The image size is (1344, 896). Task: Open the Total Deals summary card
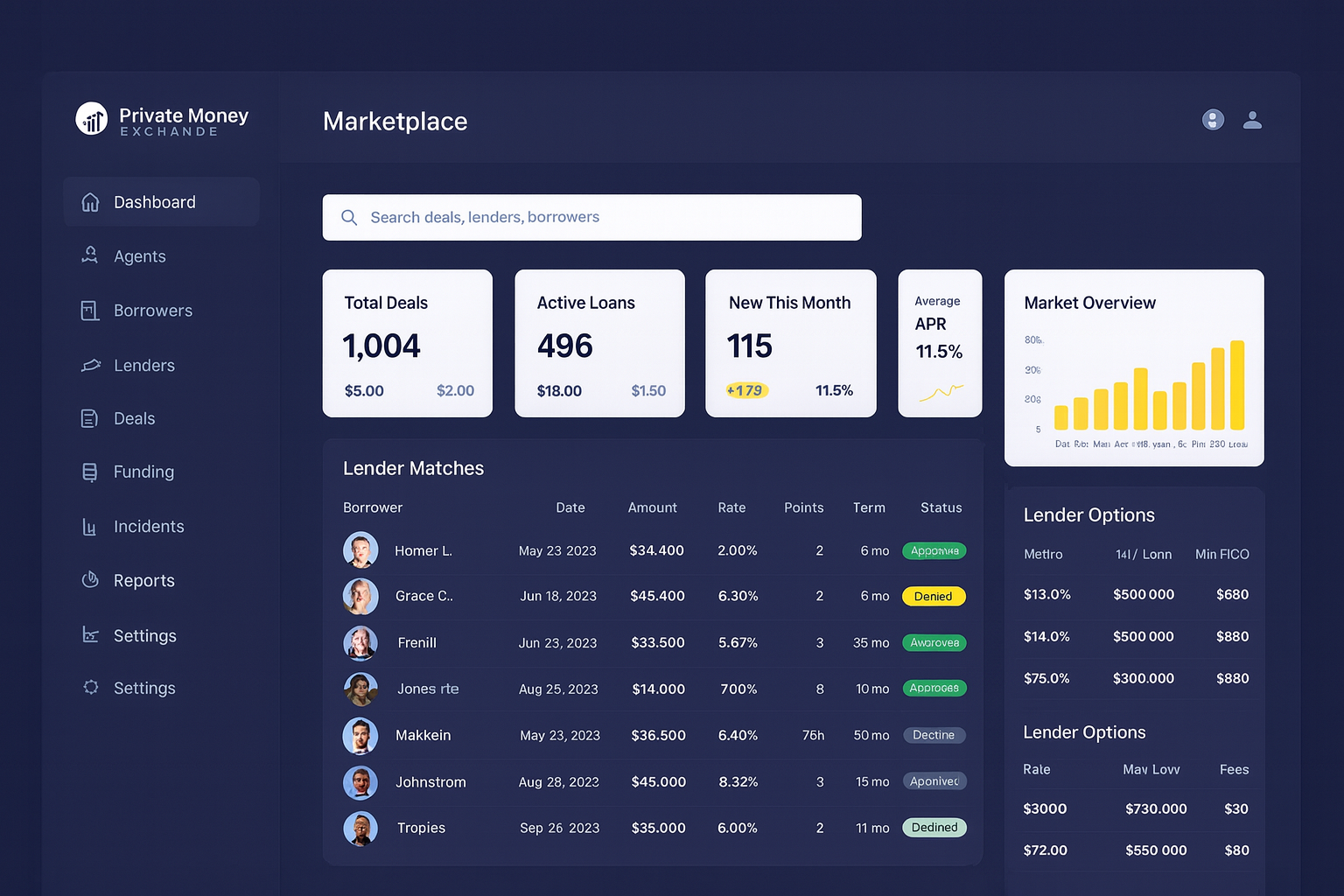407,343
